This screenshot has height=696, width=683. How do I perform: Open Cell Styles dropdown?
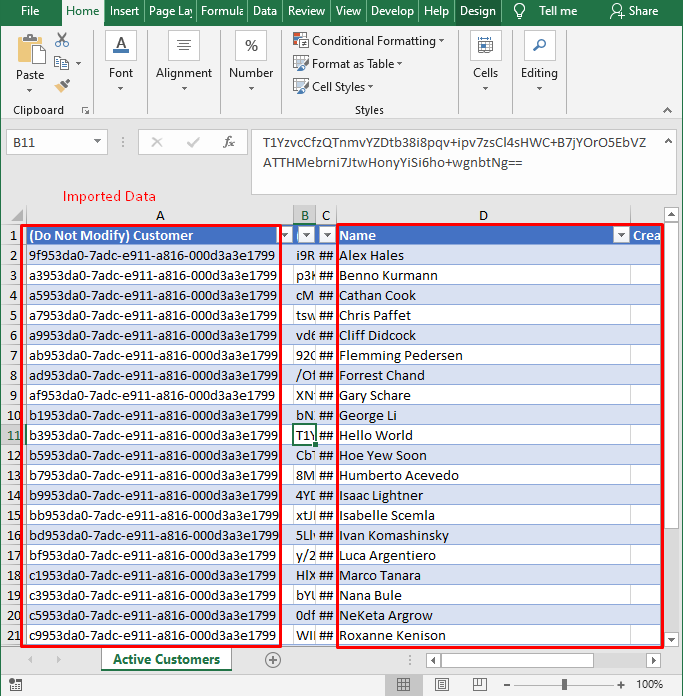[x=333, y=87]
